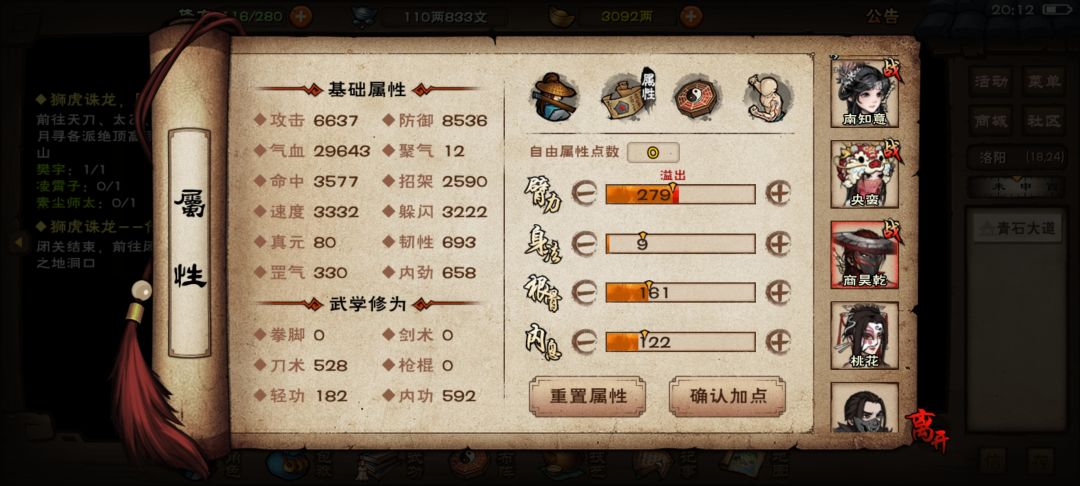This screenshot has height=486, width=1080.
Task: Expand the left quest panel arrow
Action: [x=20, y=242]
